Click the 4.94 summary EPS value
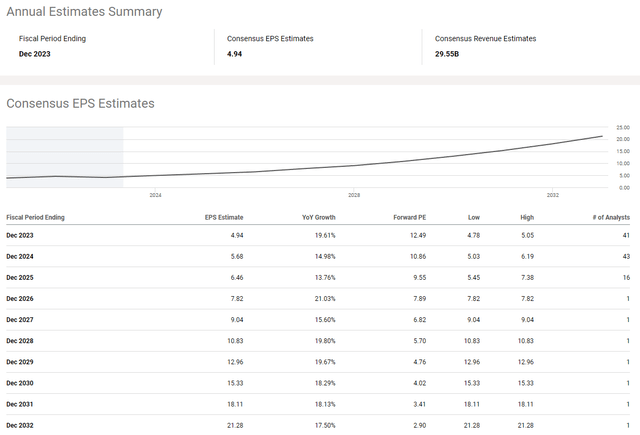 tap(236, 54)
